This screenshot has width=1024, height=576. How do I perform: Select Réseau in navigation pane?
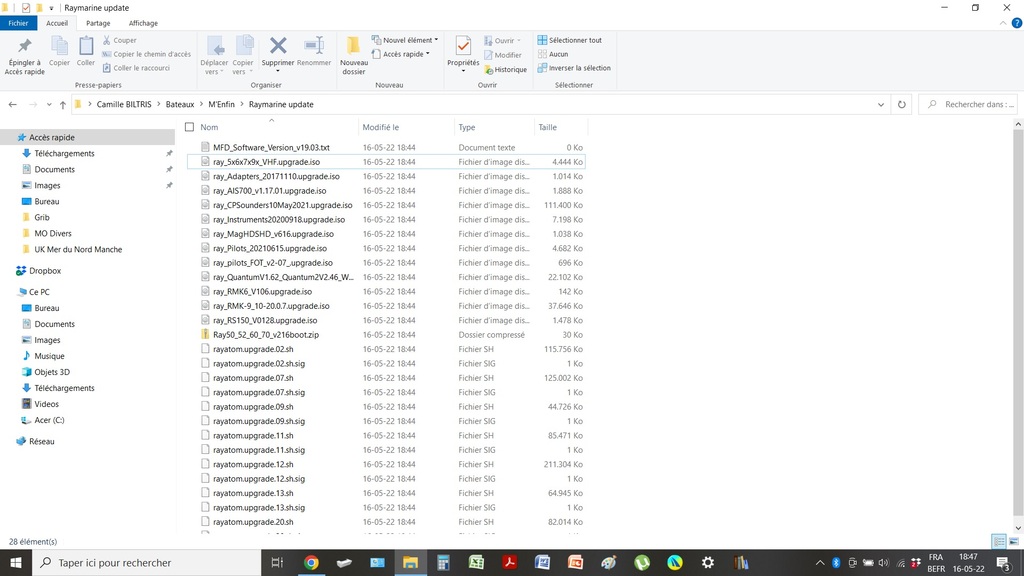click(x=41, y=441)
